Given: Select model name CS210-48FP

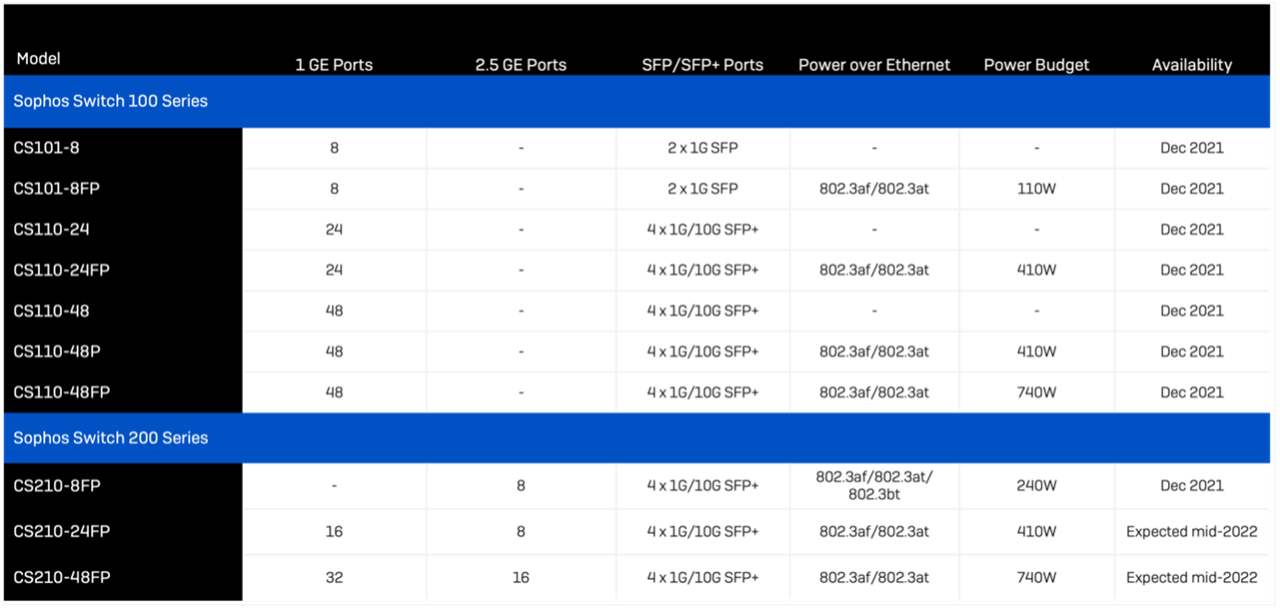Looking at the screenshot, I should point(61,578).
